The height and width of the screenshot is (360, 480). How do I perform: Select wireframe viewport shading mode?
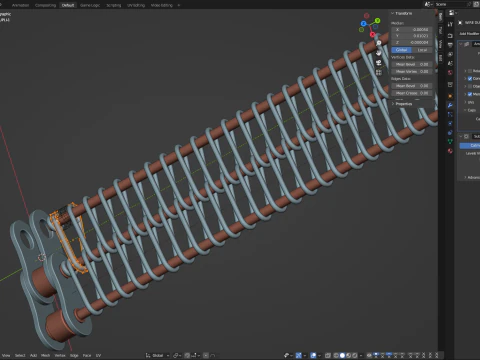(x=336, y=355)
